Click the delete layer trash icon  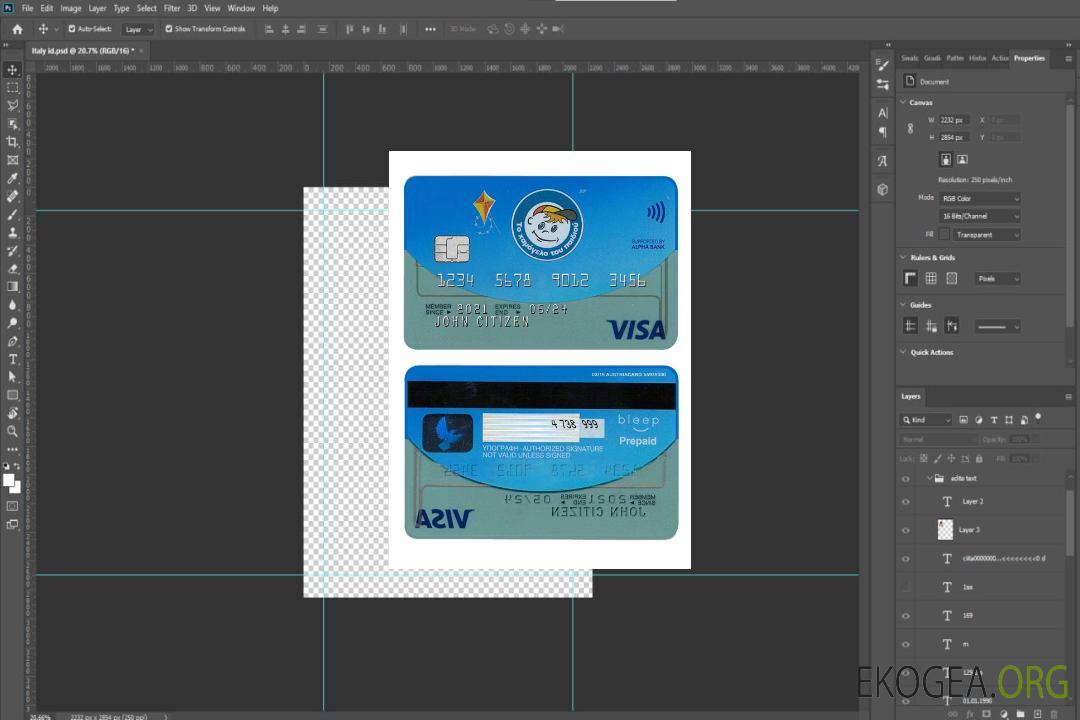point(1054,714)
